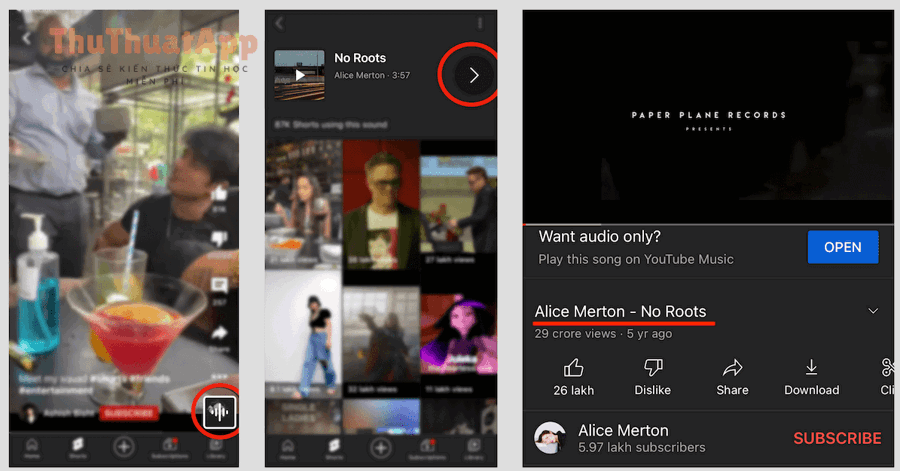Select the No Roots song title

(x=360, y=58)
